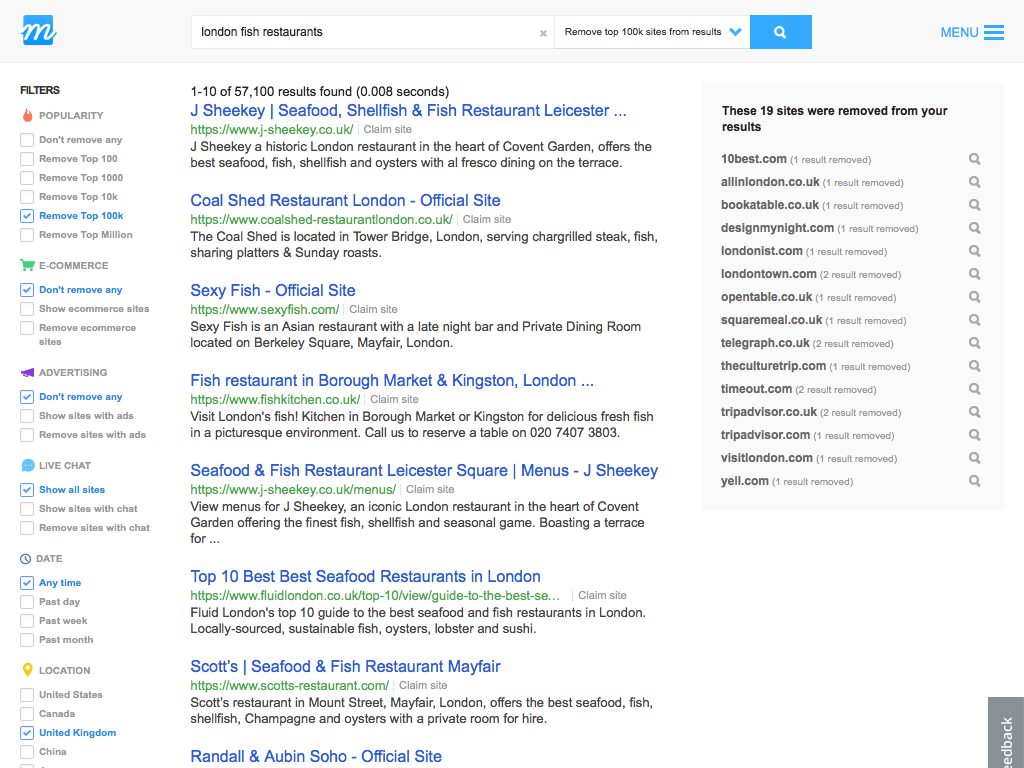
Task: Click magnifier icon next to tripadvisor.com
Action: pos(974,435)
